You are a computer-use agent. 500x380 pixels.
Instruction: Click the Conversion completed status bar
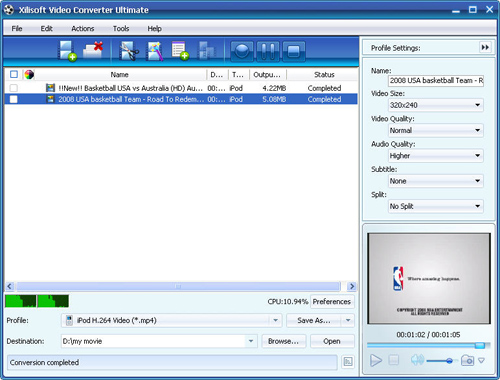(172, 362)
